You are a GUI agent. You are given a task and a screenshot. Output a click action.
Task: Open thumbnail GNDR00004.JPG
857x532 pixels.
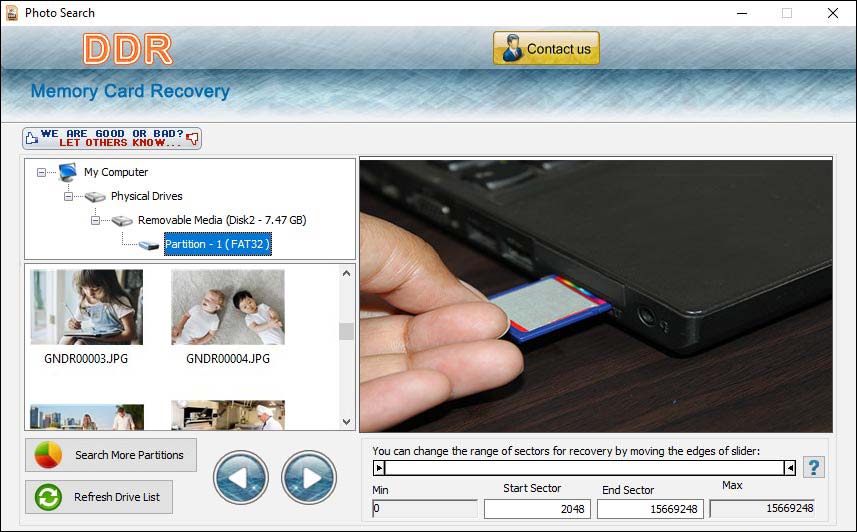[228, 307]
